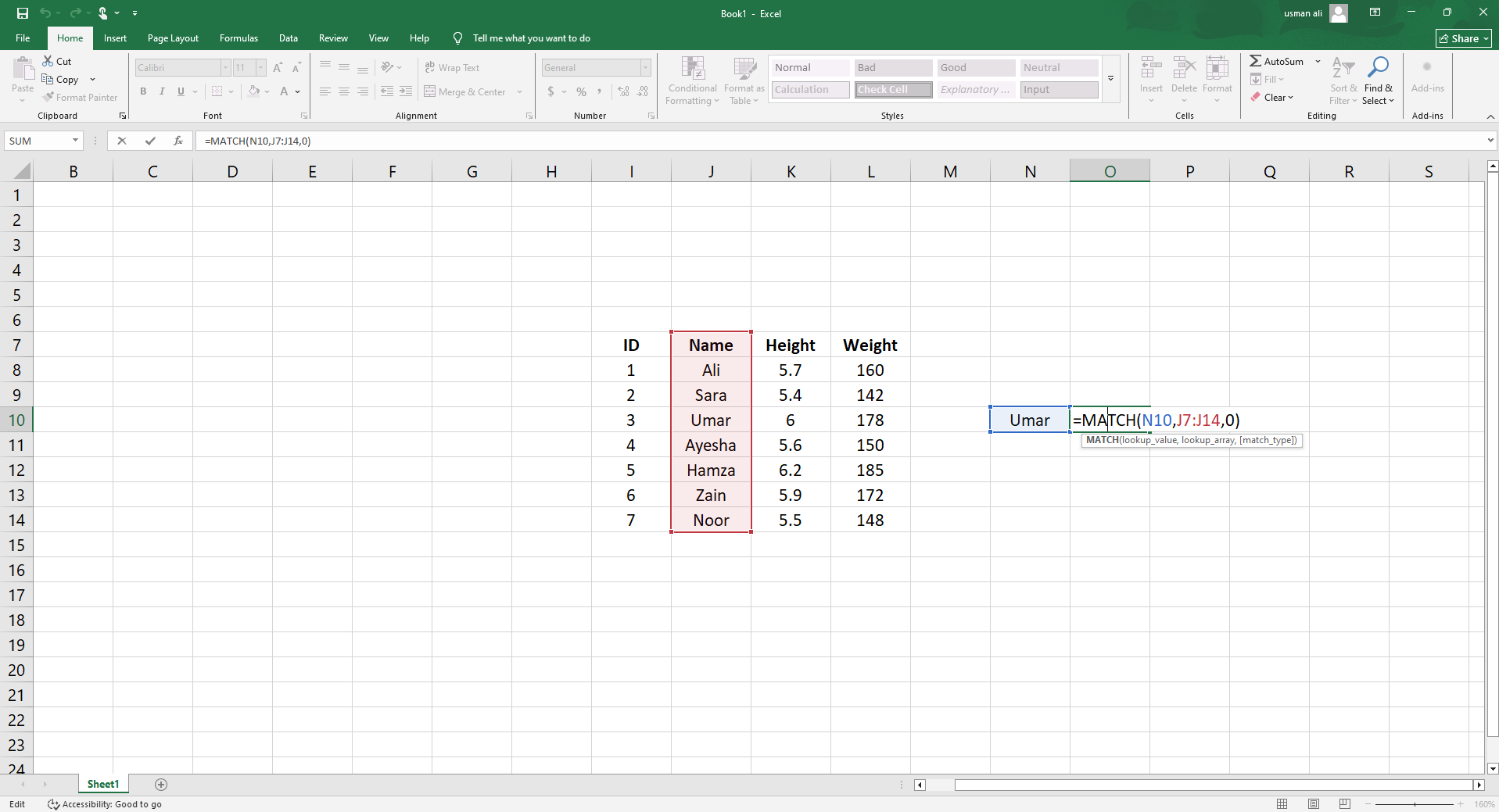Select the Sheet1 tab

click(x=103, y=784)
